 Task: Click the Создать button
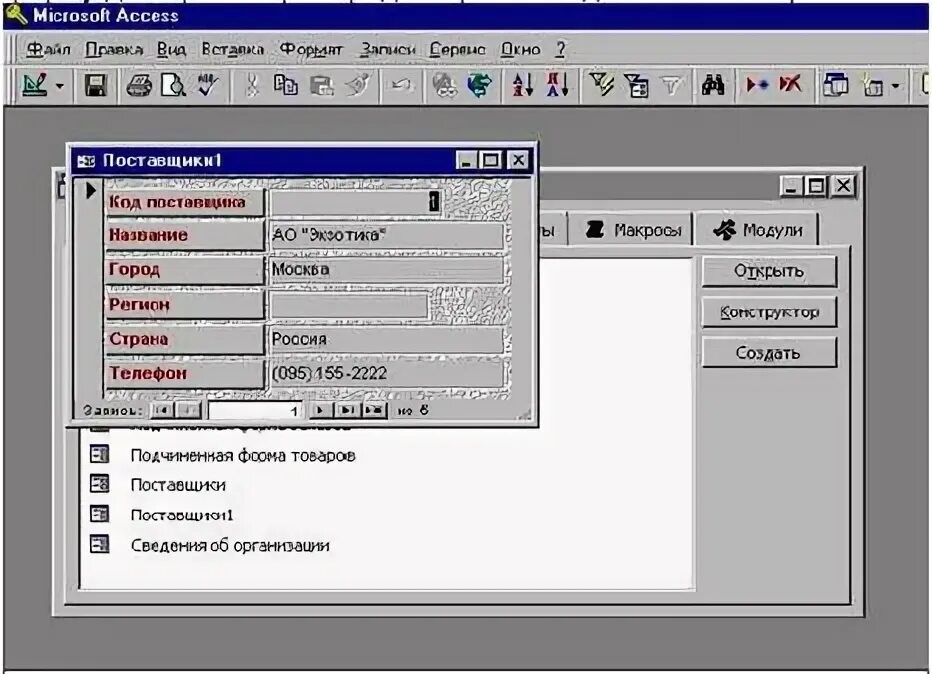(x=769, y=353)
